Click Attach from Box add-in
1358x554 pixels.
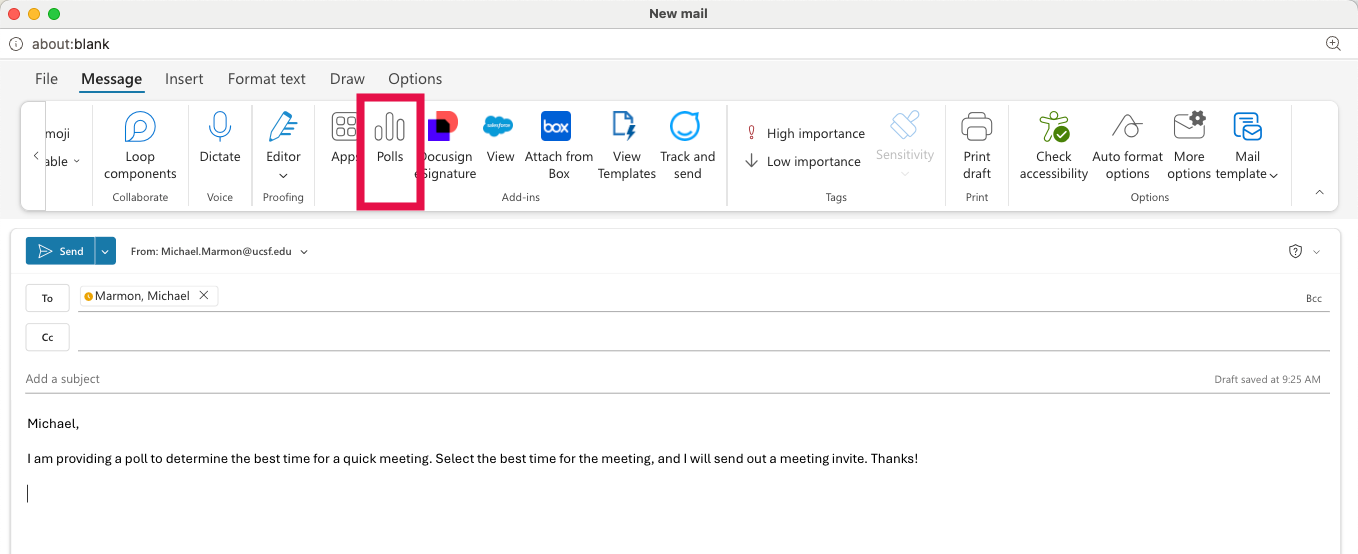coord(559,145)
